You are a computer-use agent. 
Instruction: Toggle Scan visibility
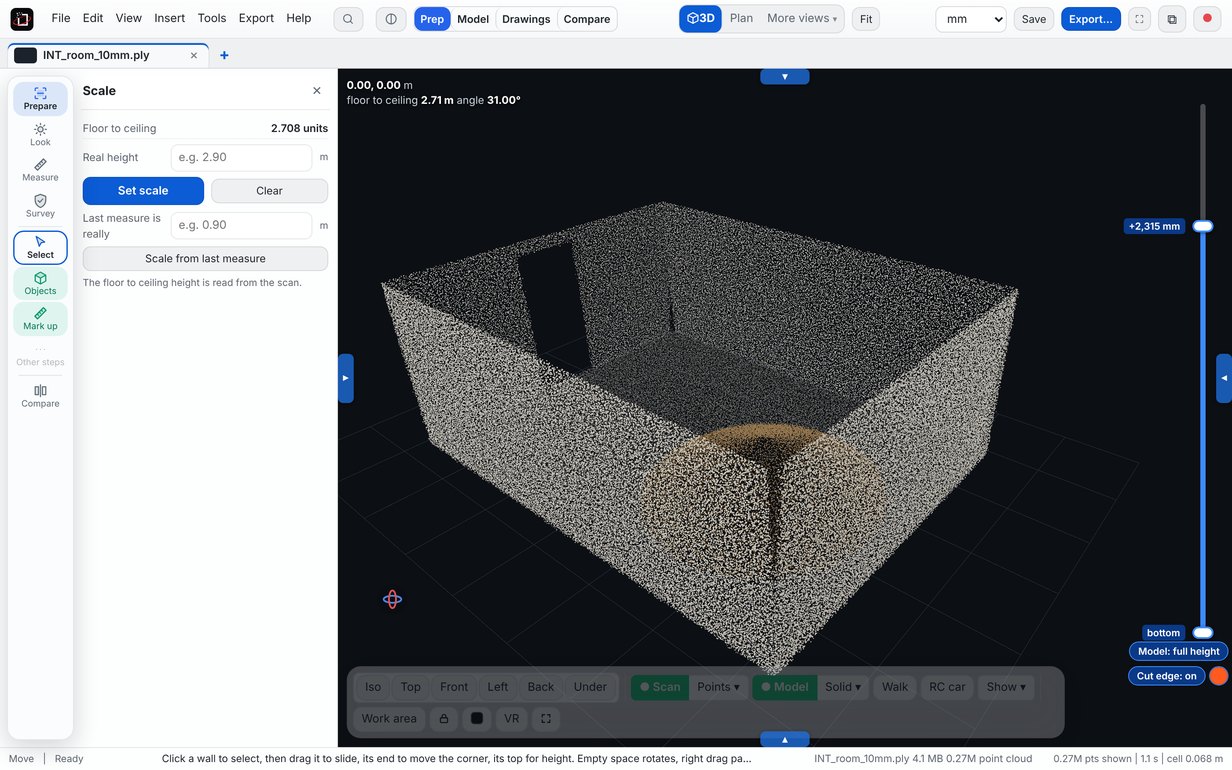click(x=660, y=687)
